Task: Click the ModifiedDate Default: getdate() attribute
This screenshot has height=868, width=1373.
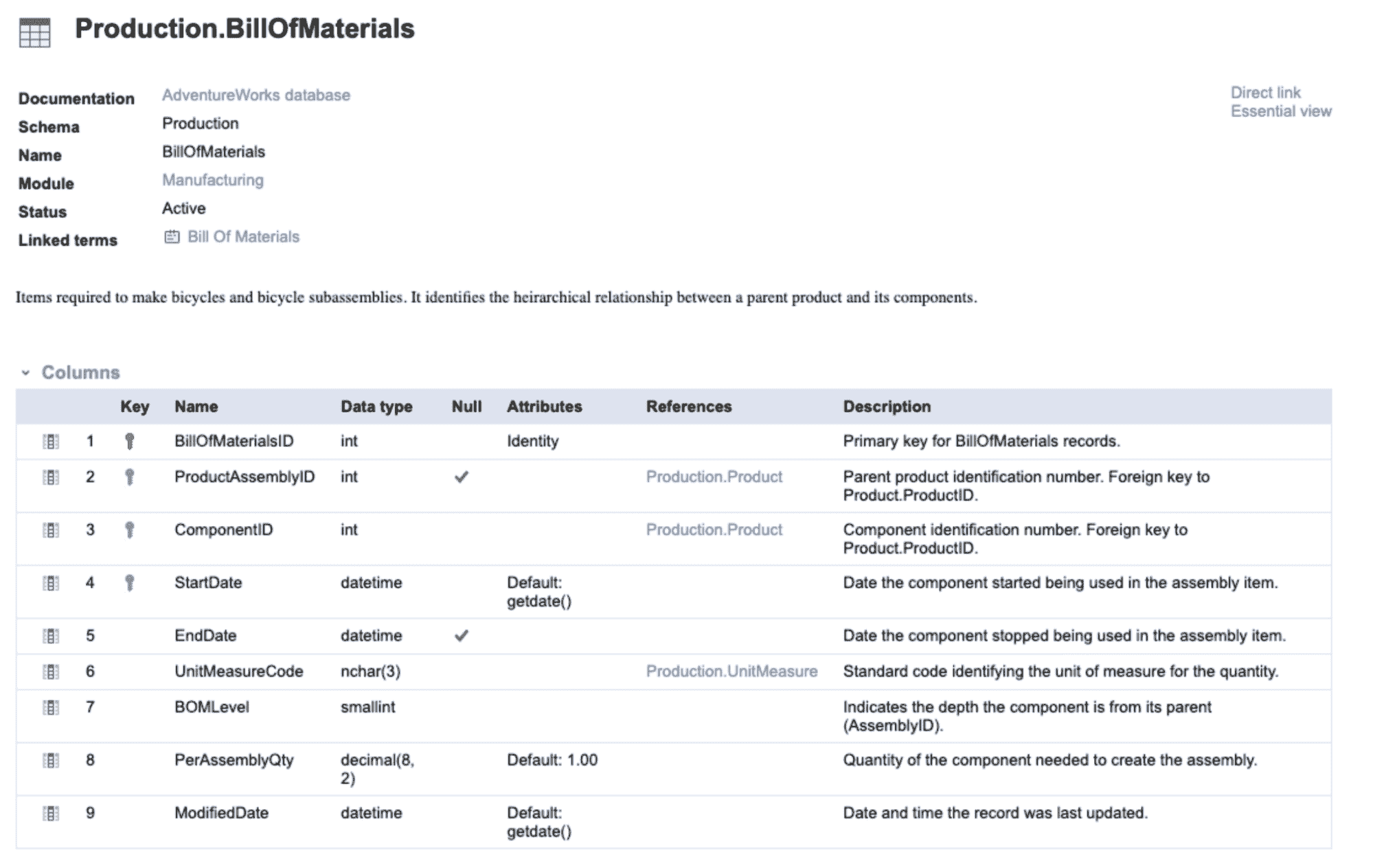Action: (x=539, y=821)
